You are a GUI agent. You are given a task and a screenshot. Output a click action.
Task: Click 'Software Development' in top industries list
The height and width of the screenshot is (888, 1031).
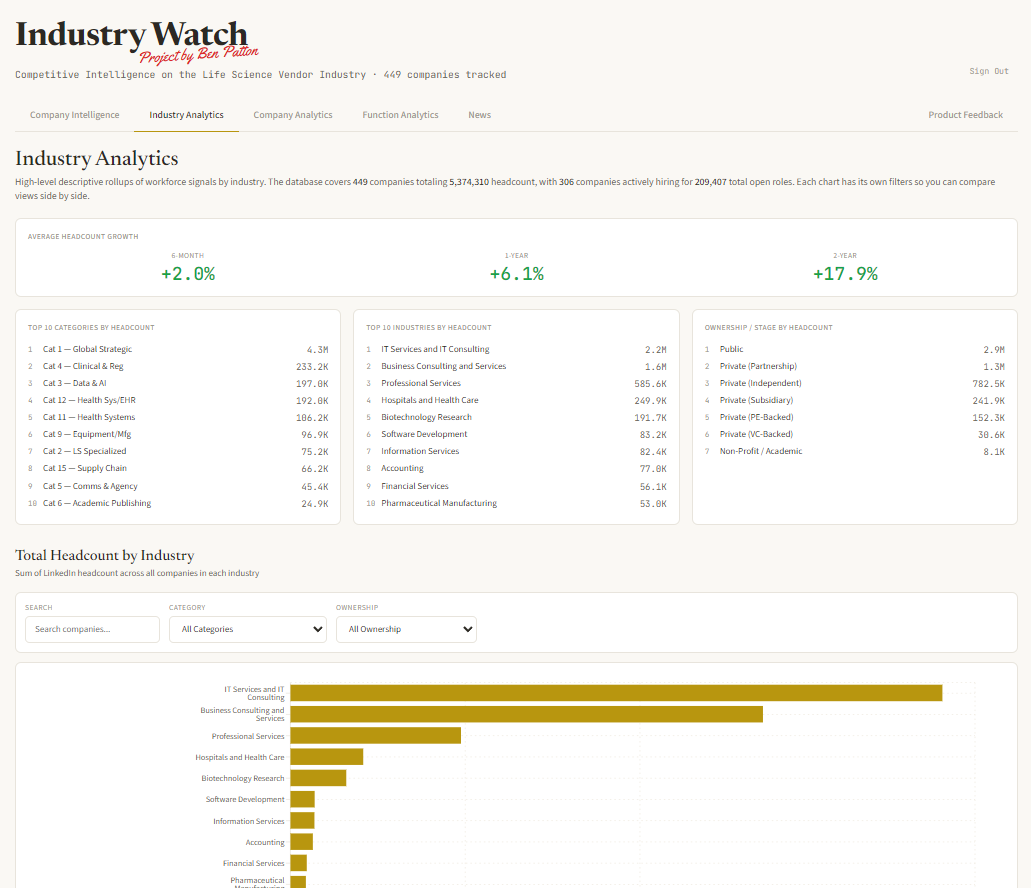pyautogui.click(x=516, y=434)
